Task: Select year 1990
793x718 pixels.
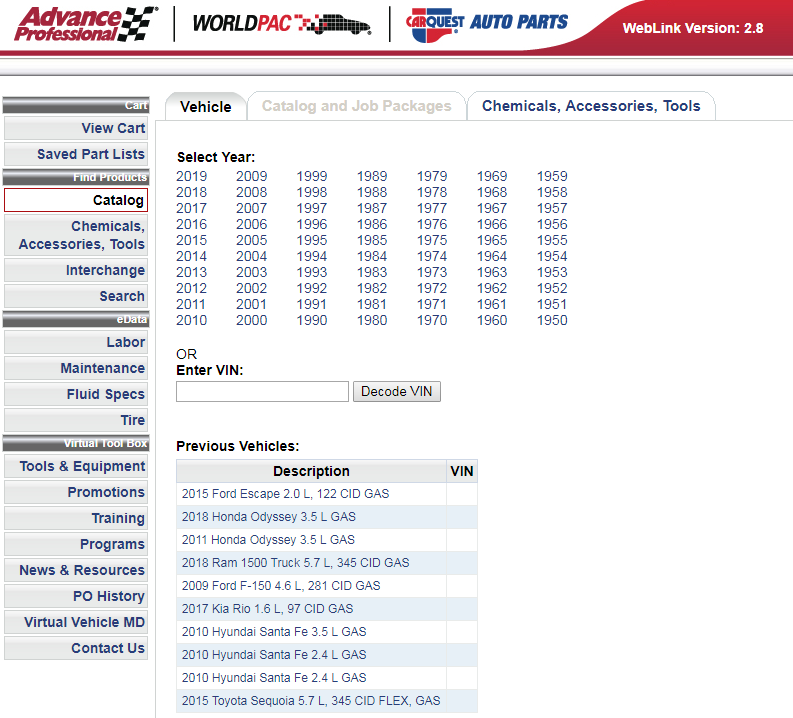Action: click(312, 320)
